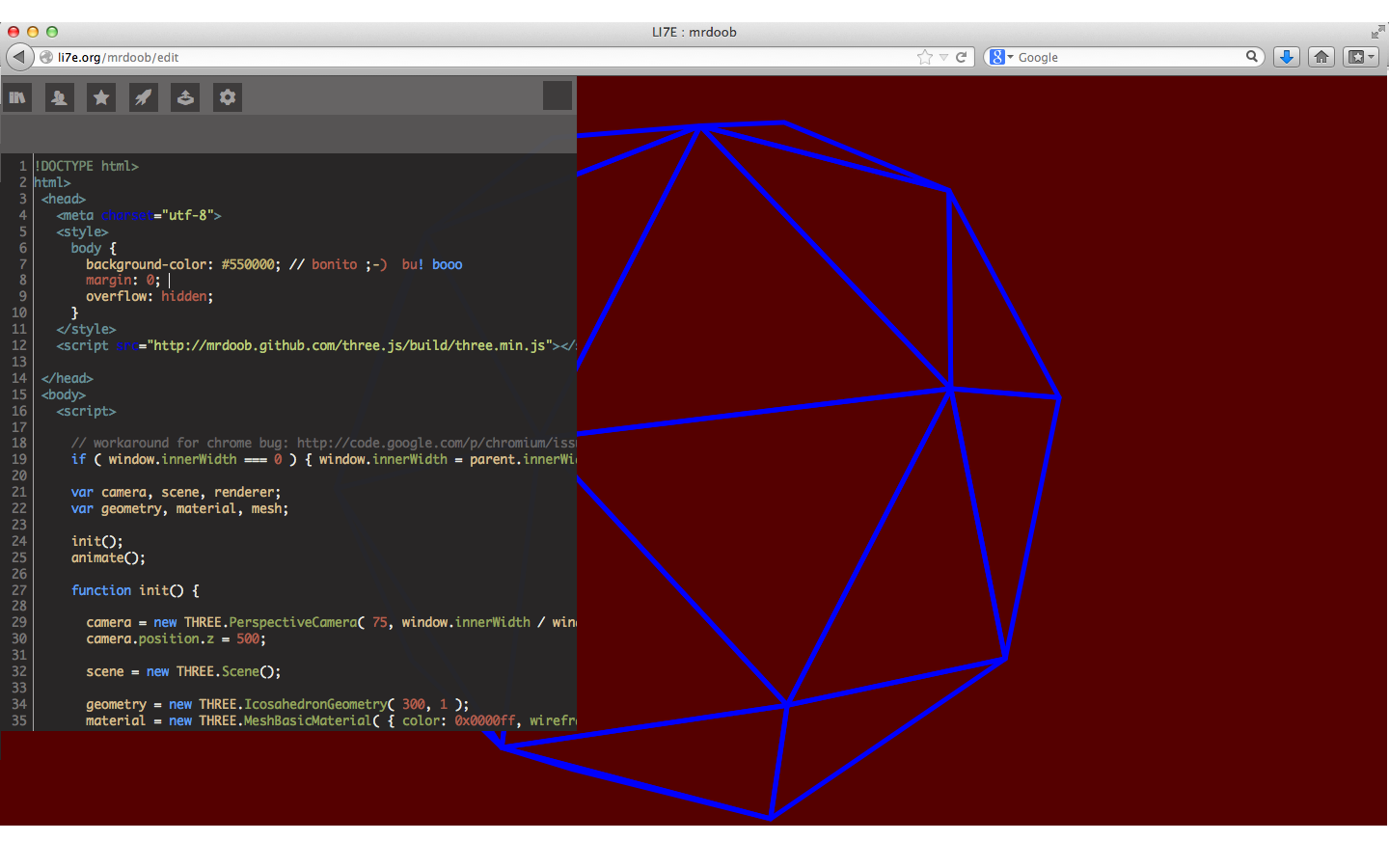Enter full screen with the window expand icon
The image size is (1389, 868).
point(1378,32)
